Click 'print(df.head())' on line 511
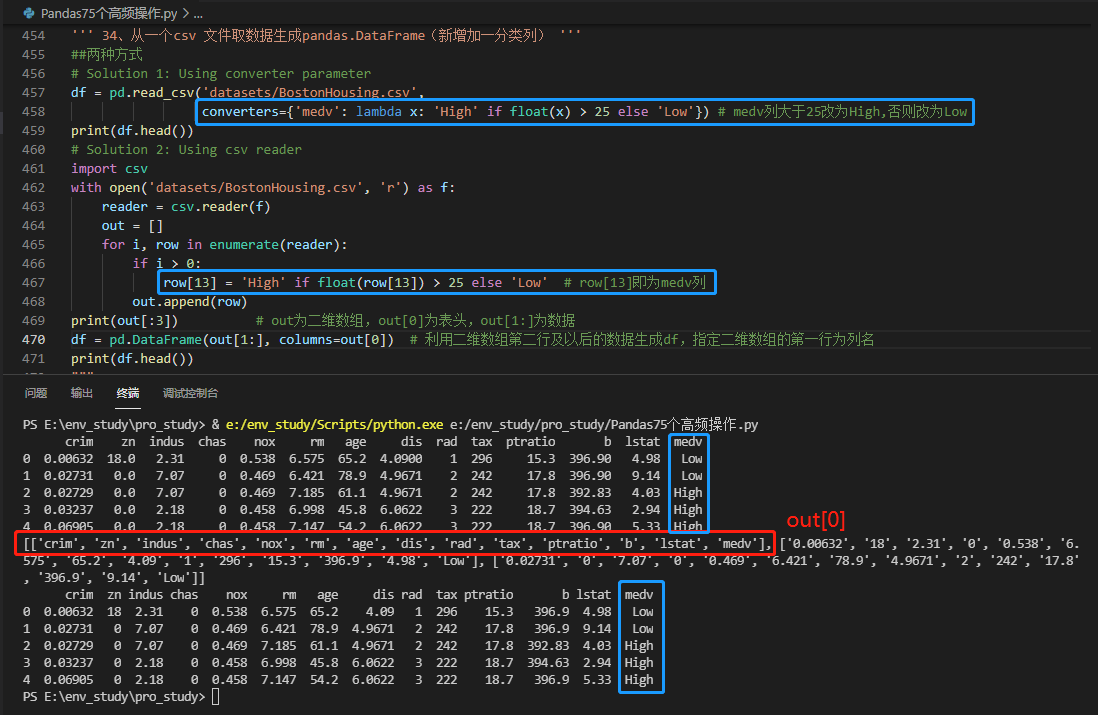 click(x=132, y=359)
